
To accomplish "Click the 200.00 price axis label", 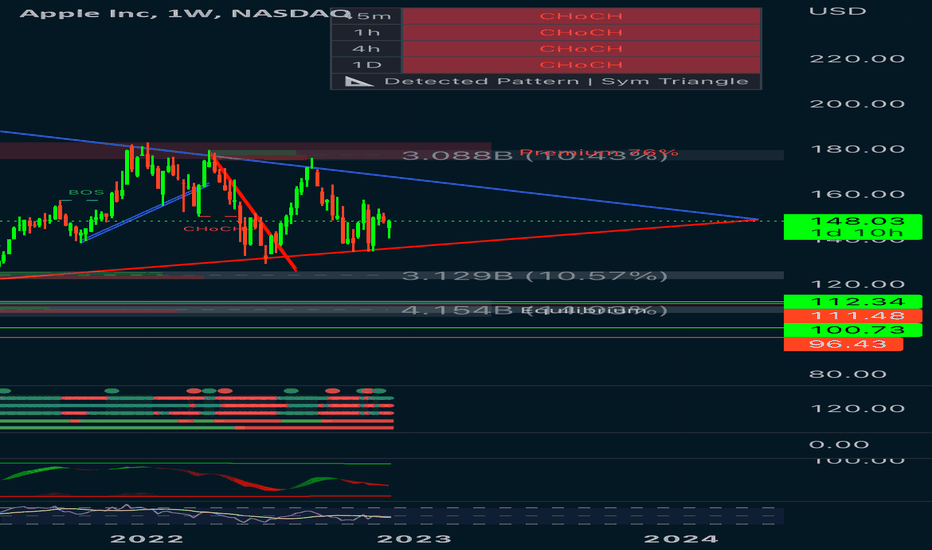I will 857,104.
